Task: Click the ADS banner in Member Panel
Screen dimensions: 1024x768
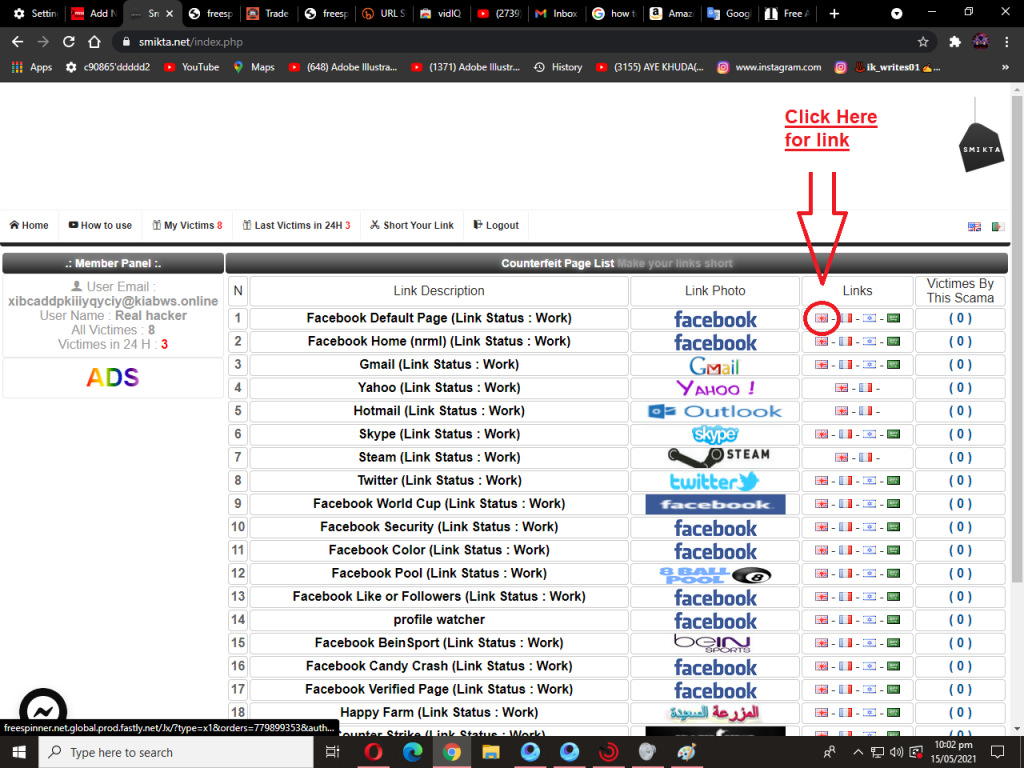Action: pyautogui.click(x=113, y=377)
